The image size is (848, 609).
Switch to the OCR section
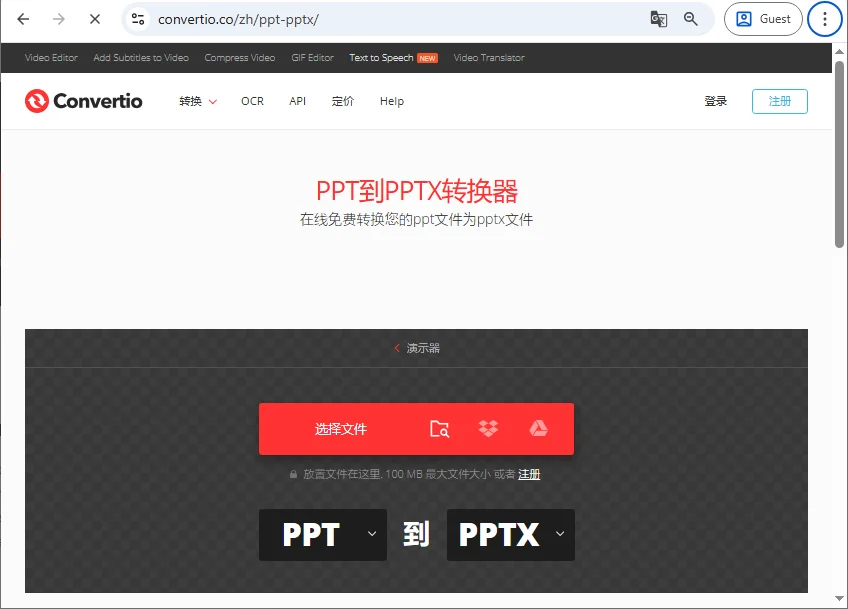click(x=252, y=100)
